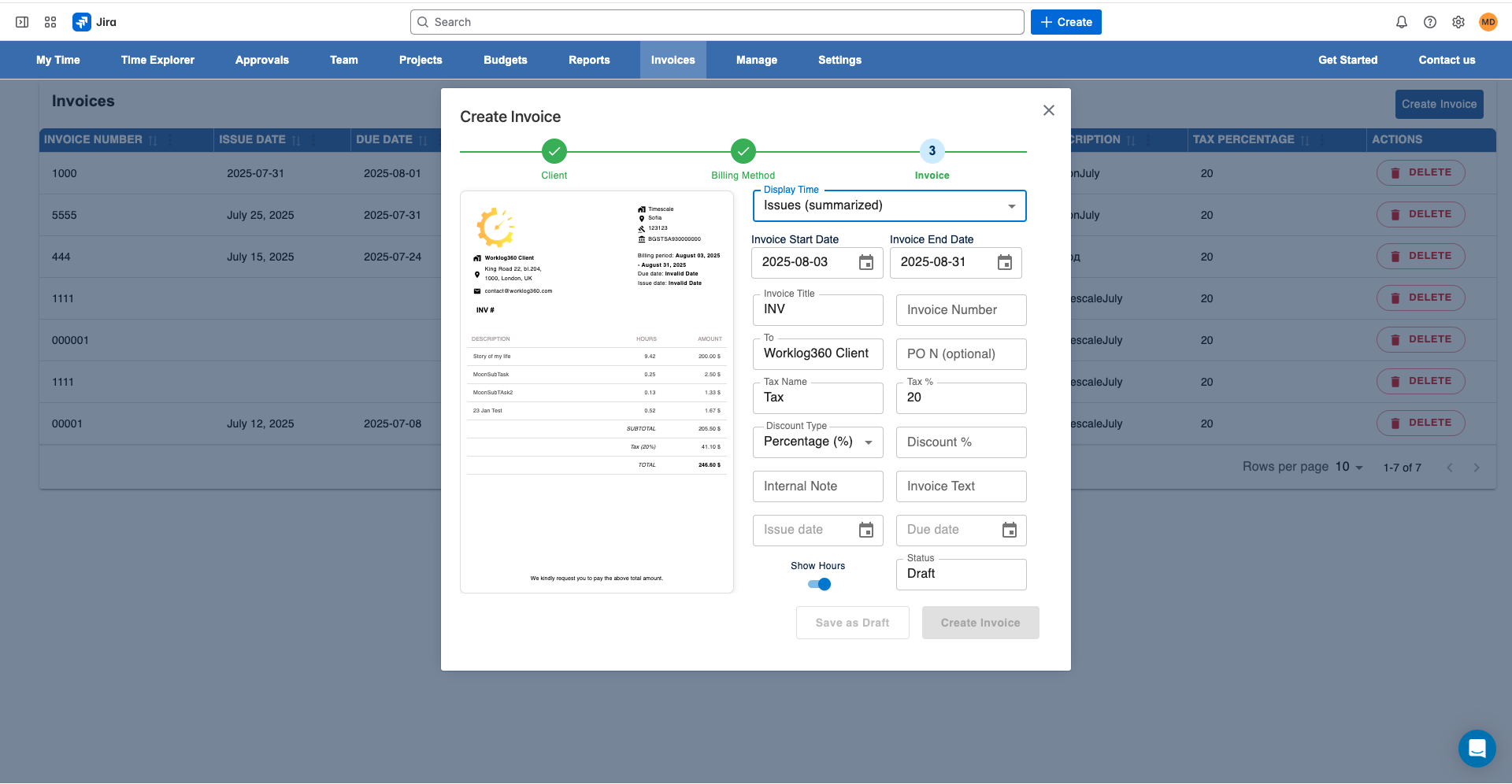The height and width of the screenshot is (784, 1512).
Task: Open calendar picker for Invoice Start Date
Action: click(866, 262)
